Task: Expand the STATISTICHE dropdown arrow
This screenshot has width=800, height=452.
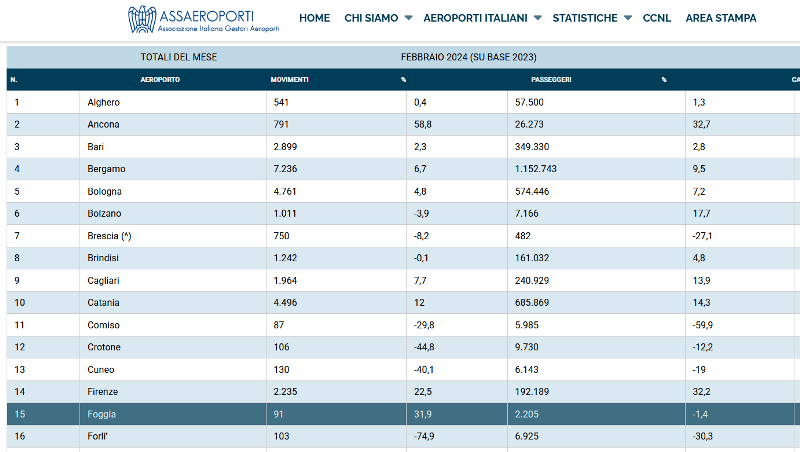Action: click(628, 18)
